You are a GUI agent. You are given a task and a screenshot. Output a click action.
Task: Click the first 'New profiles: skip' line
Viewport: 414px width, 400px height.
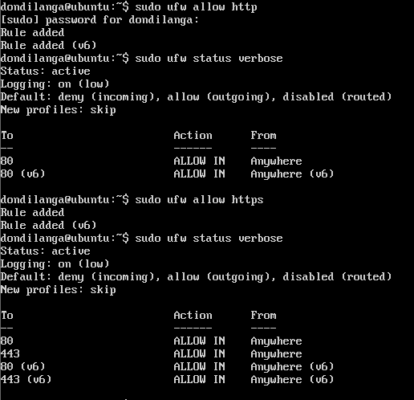tap(58, 110)
